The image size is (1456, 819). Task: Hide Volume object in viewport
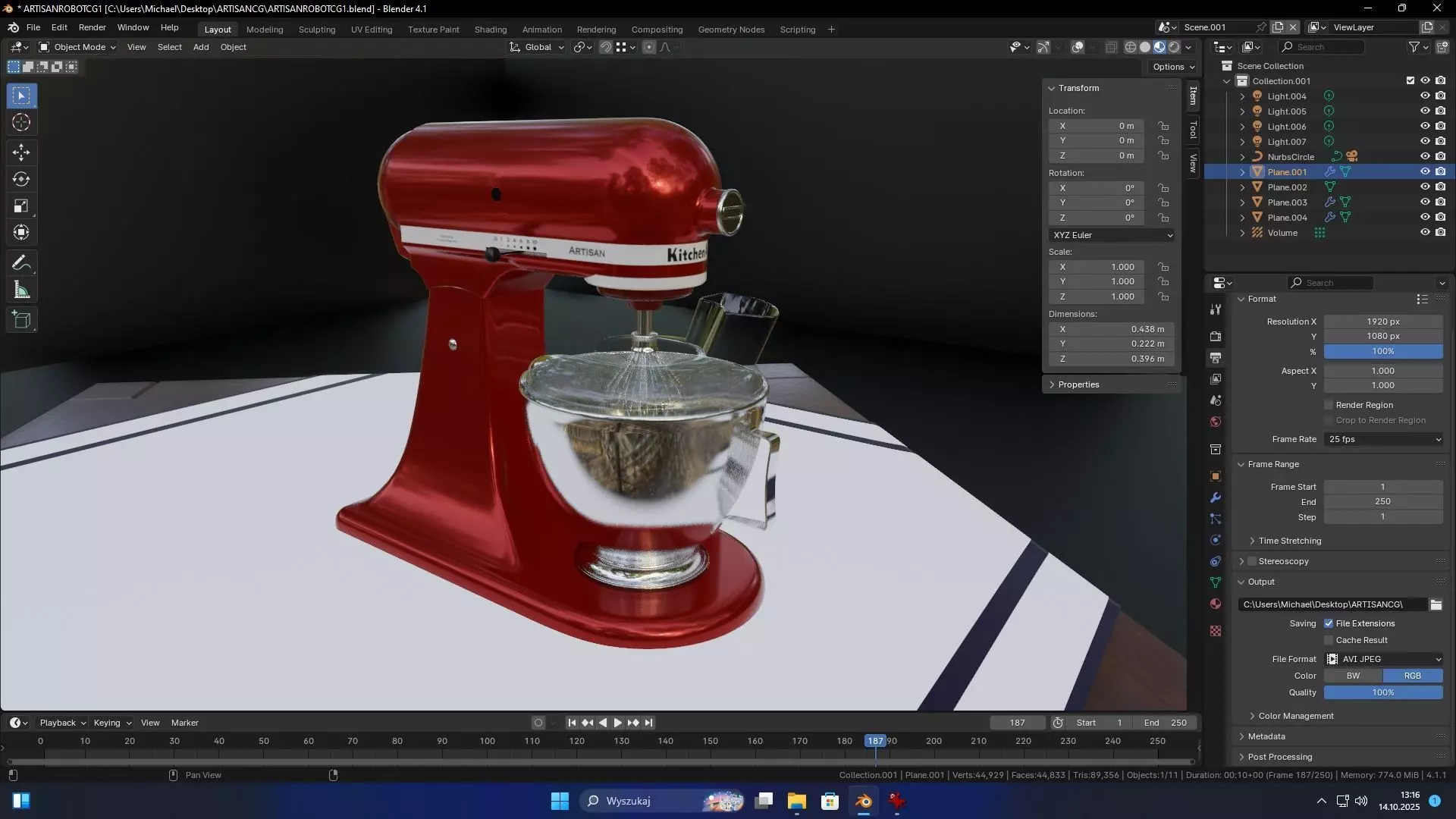click(x=1425, y=233)
